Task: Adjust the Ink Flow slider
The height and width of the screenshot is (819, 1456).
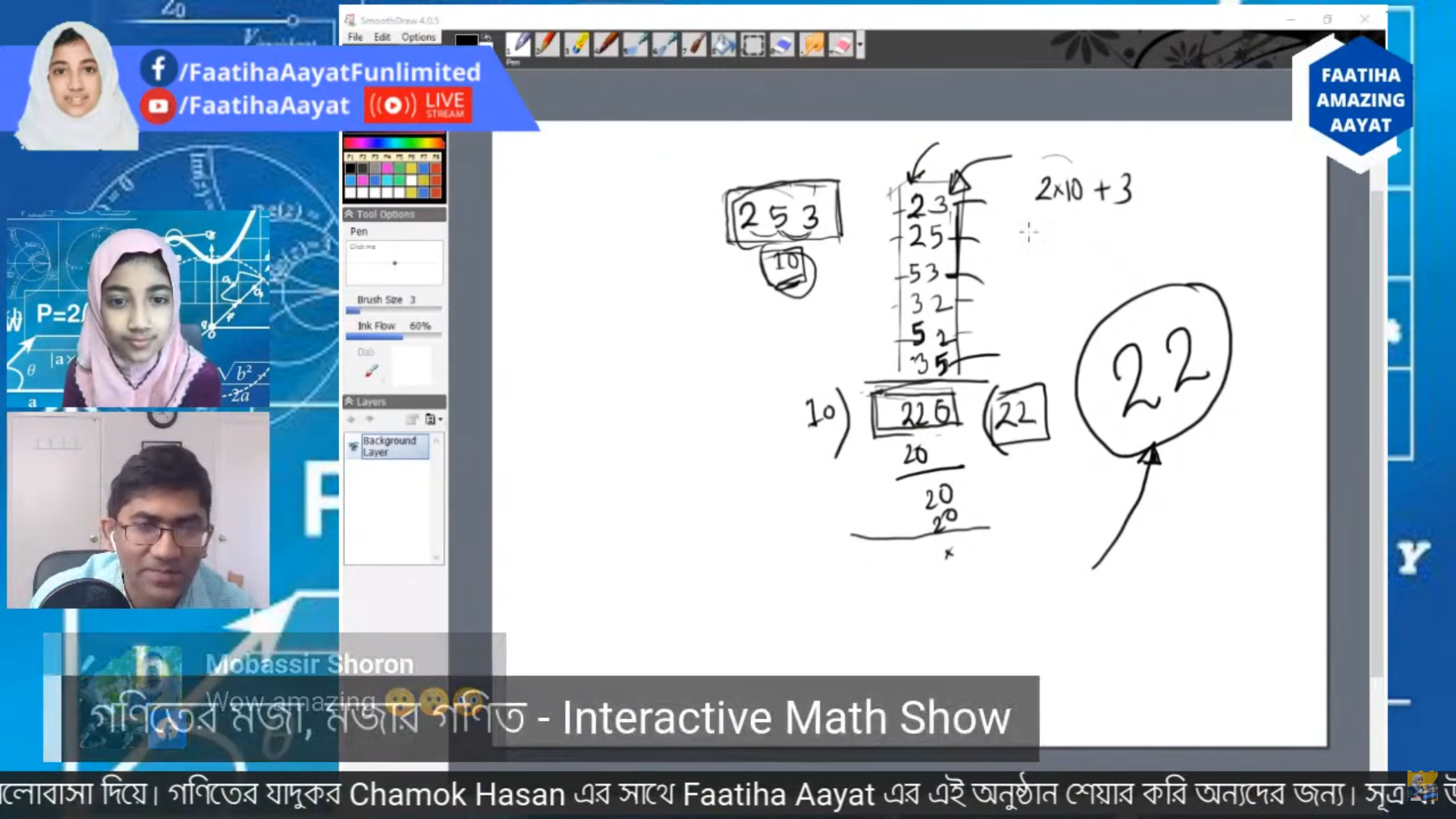Action: 394,337
